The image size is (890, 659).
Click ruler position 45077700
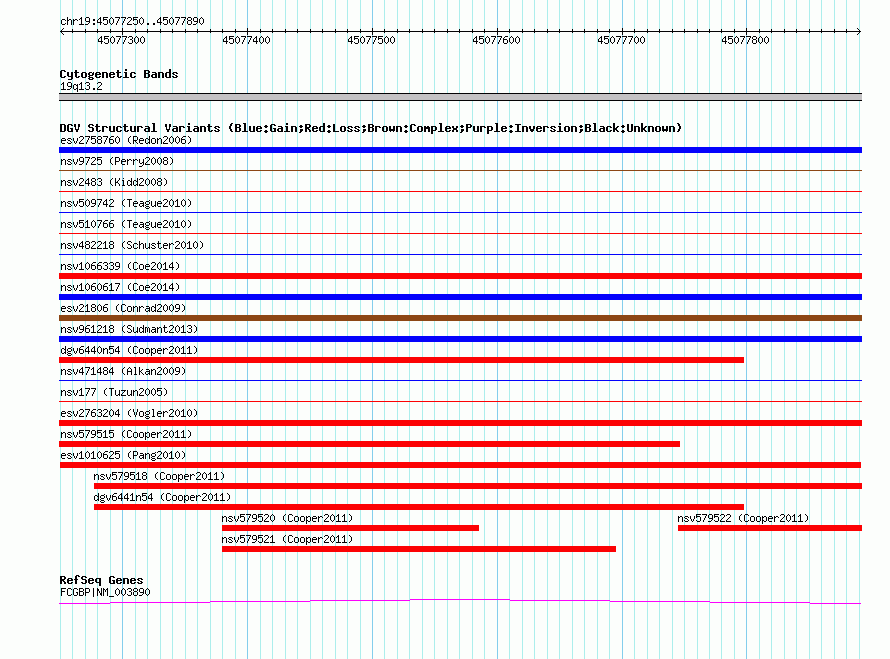click(621, 40)
